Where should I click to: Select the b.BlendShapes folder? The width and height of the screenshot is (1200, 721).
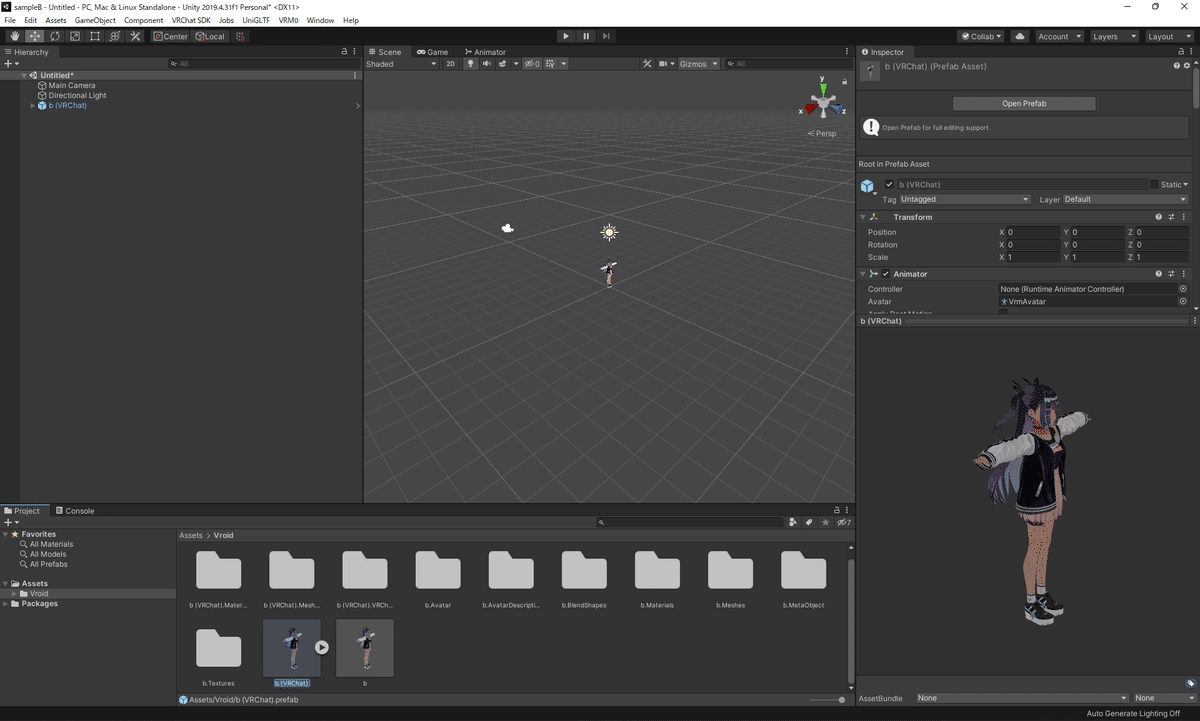coord(584,580)
